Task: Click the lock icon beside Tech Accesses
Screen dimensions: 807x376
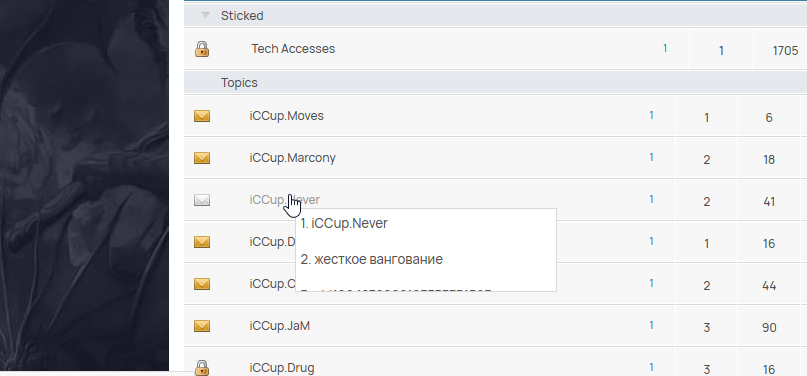Action: 202,49
